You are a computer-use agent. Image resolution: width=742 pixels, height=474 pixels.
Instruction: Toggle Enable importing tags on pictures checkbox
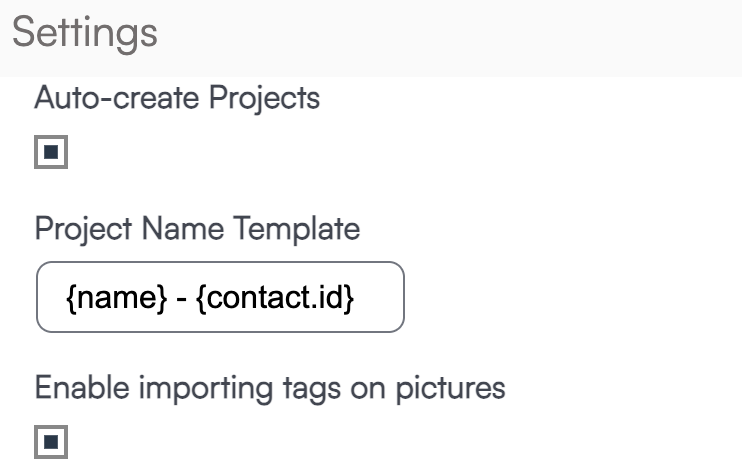click(51, 440)
